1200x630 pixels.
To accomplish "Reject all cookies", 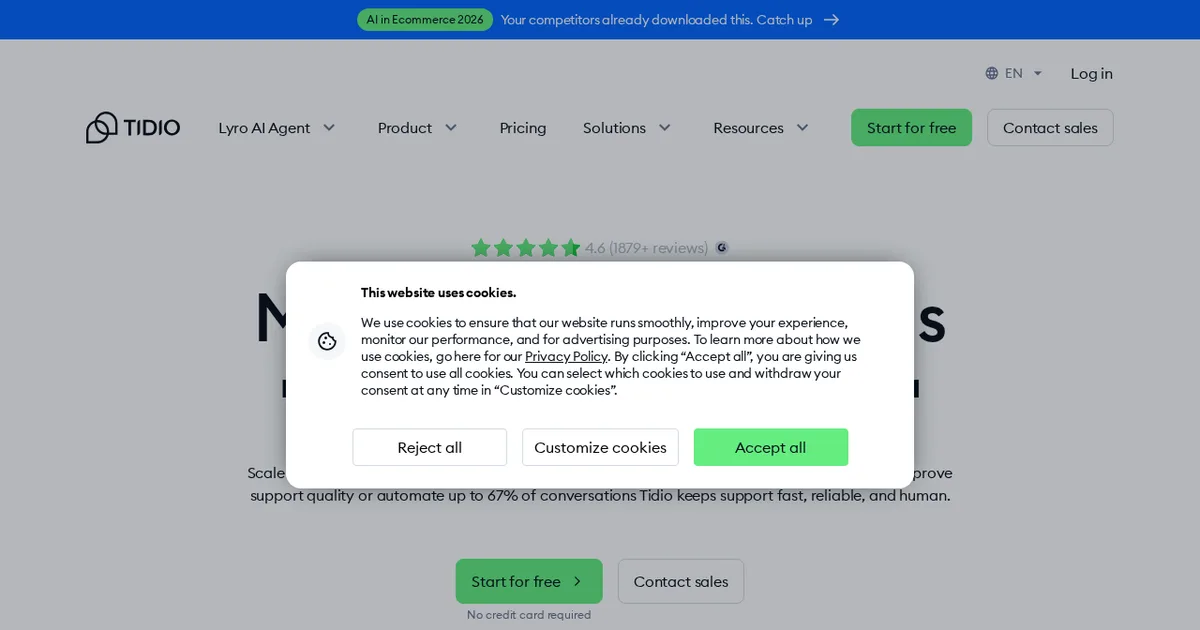I will pyautogui.click(x=430, y=447).
